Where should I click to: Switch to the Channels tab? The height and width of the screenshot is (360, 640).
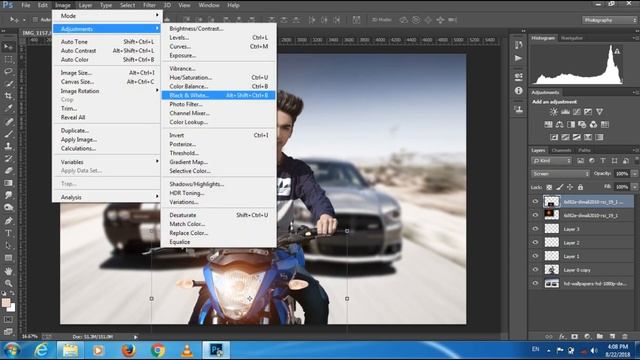point(561,150)
